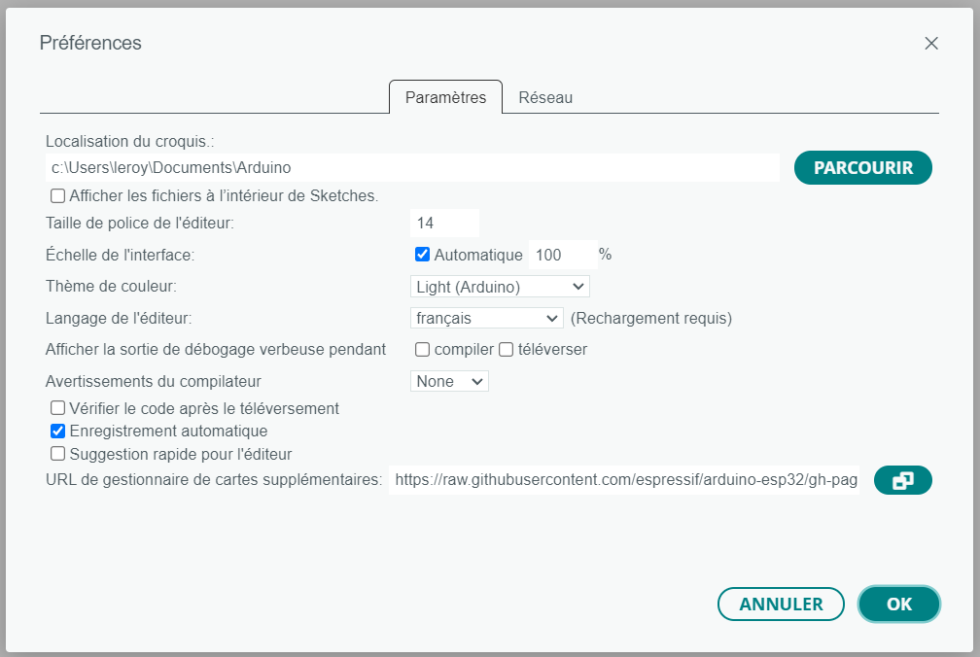Open the Thème de couleur dropdown

point(499,287)
